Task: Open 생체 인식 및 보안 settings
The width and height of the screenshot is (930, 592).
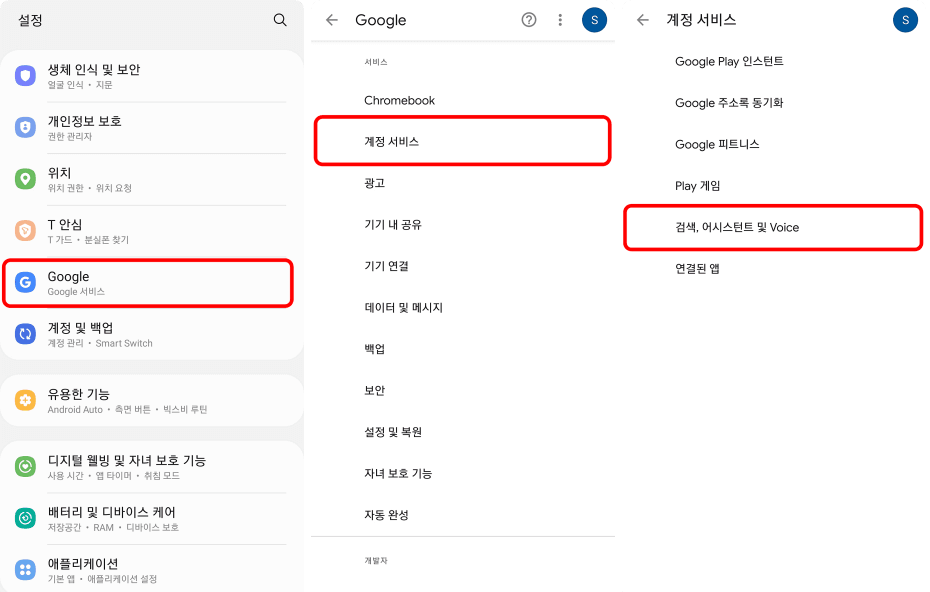Action: pyautogui.click(x=152, y=76)
